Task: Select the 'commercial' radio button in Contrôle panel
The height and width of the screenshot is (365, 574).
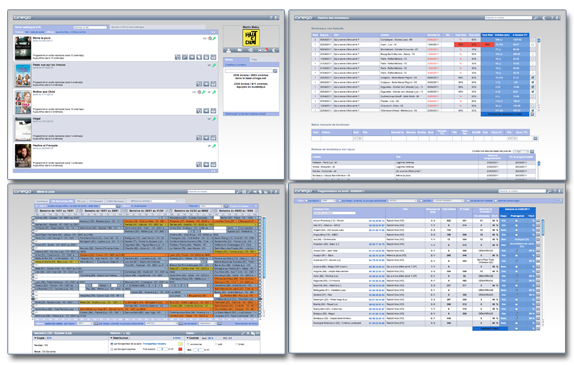Action: click(188, 344)
